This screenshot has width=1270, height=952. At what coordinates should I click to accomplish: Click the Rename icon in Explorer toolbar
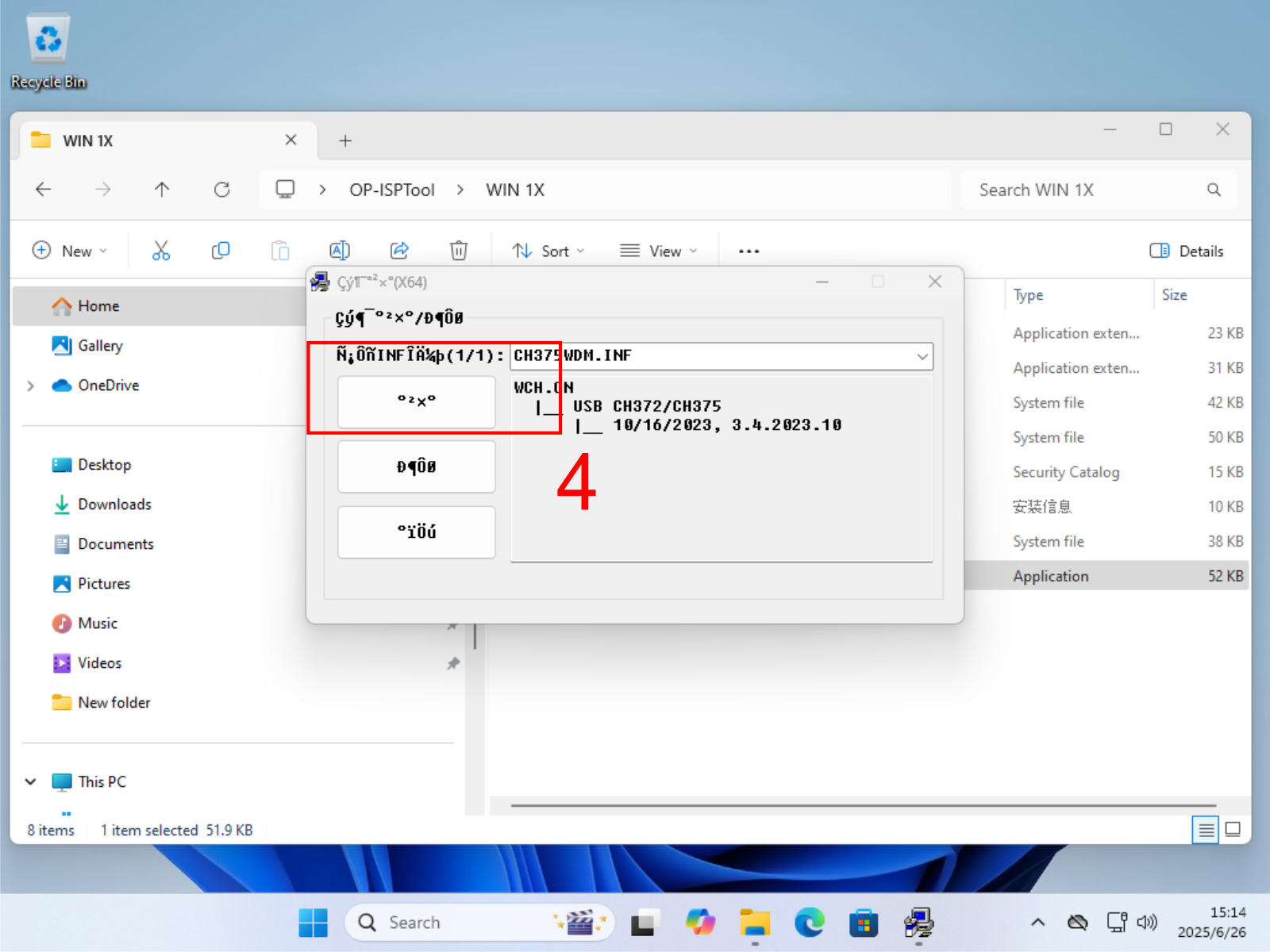340,251
